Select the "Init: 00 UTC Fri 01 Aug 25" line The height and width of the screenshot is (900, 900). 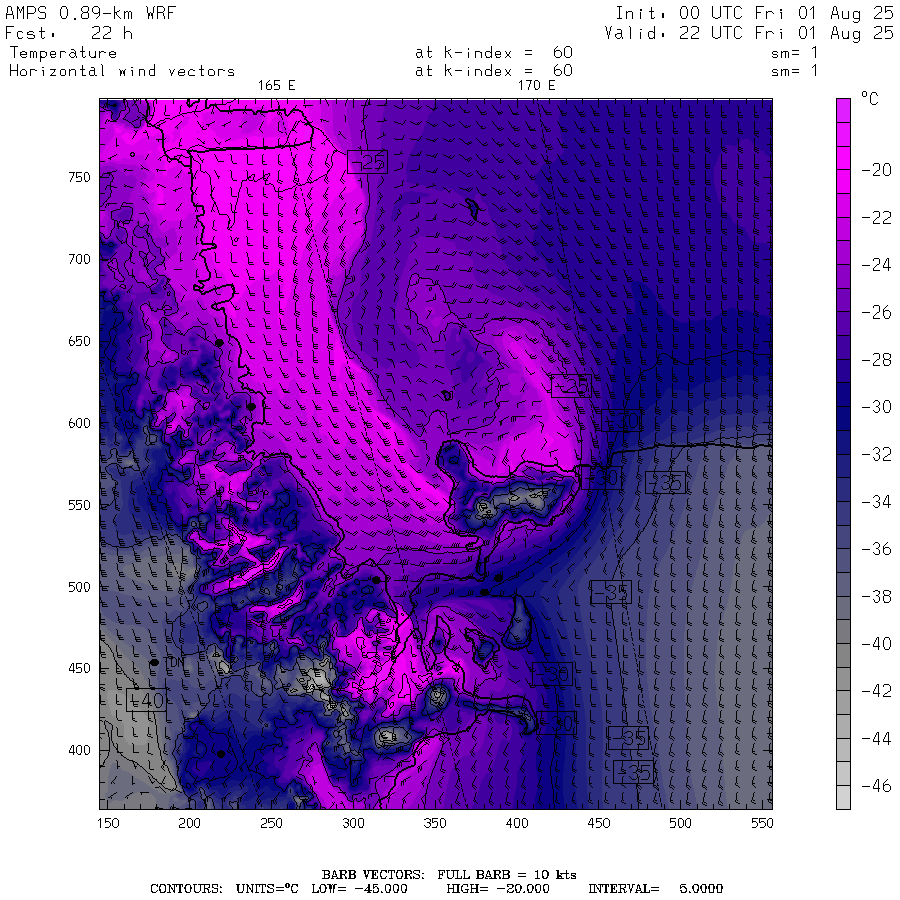(x=754, y=13)
